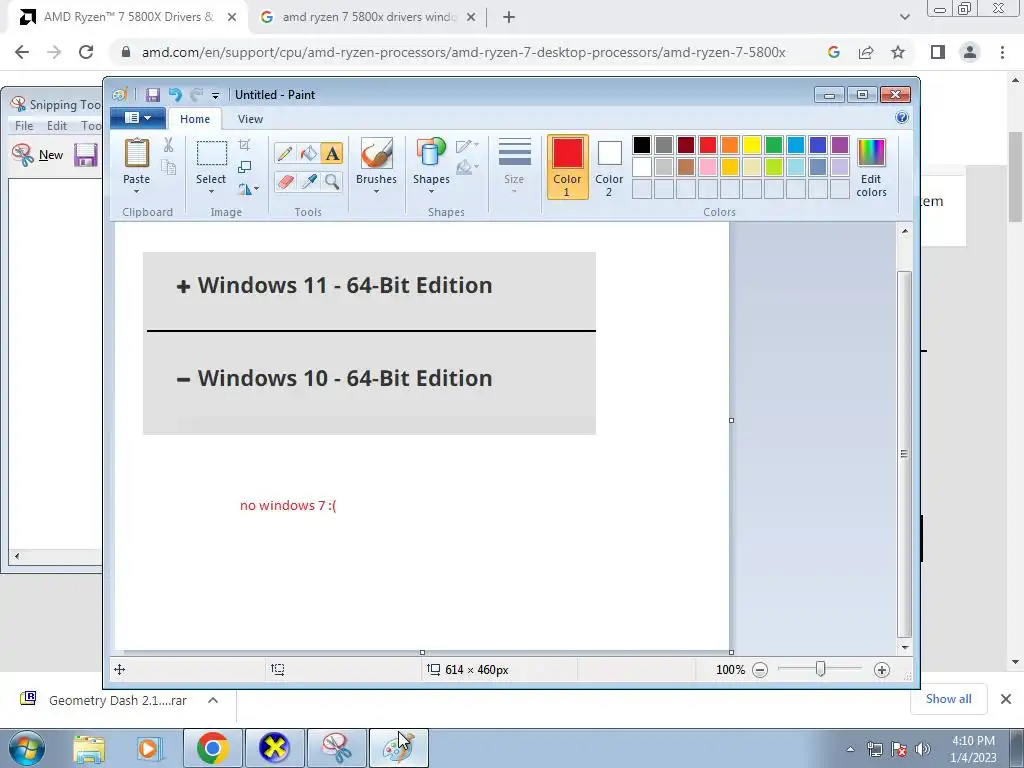Screen dimensions: 1024x768
Task: Open the Edit colors dialog
Action: (x=871, y=168)
